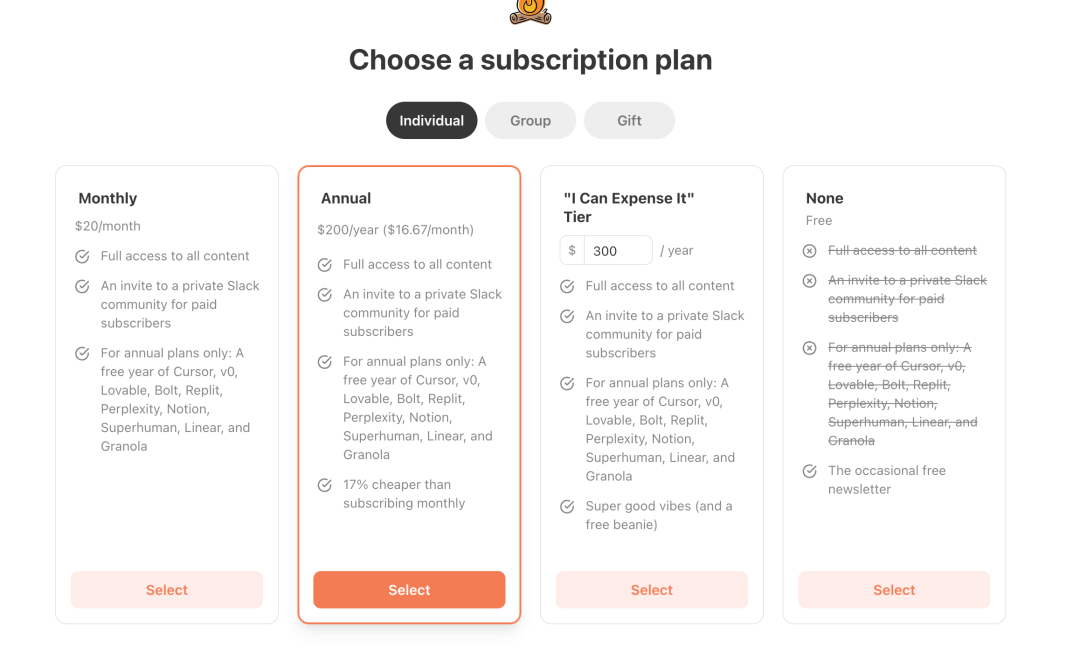Switch to the Group tab
1080x670 pixels.
[x=530, y=121]
